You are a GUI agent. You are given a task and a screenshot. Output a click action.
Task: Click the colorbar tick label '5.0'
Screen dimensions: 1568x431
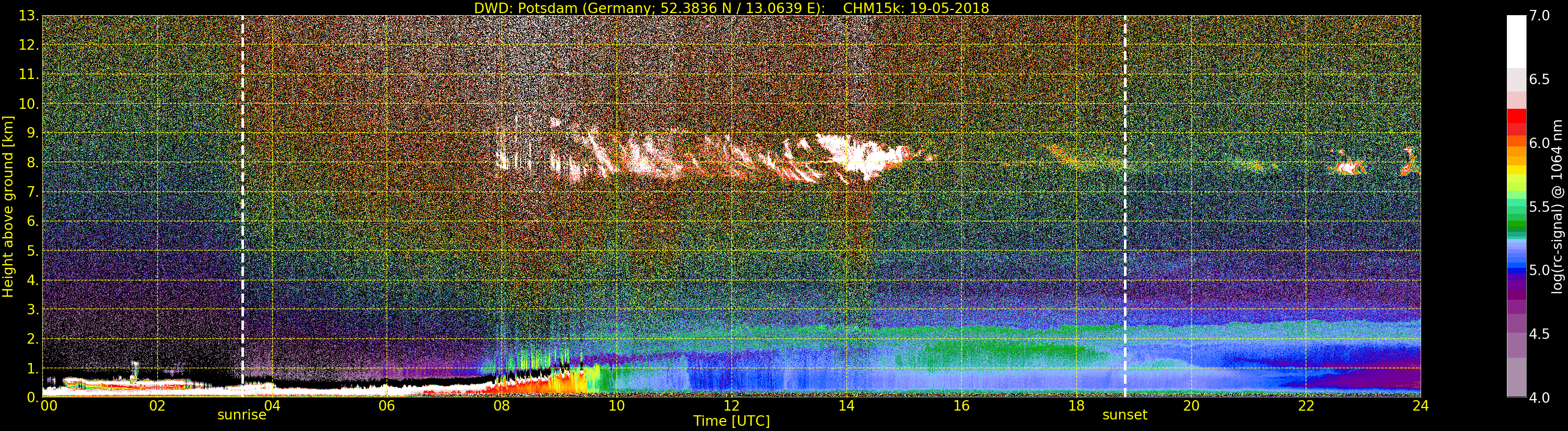1539,270
